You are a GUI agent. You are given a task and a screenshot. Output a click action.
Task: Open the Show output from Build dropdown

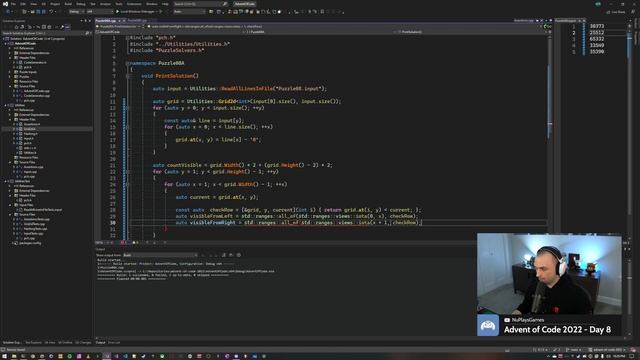[x=160, y=255]
